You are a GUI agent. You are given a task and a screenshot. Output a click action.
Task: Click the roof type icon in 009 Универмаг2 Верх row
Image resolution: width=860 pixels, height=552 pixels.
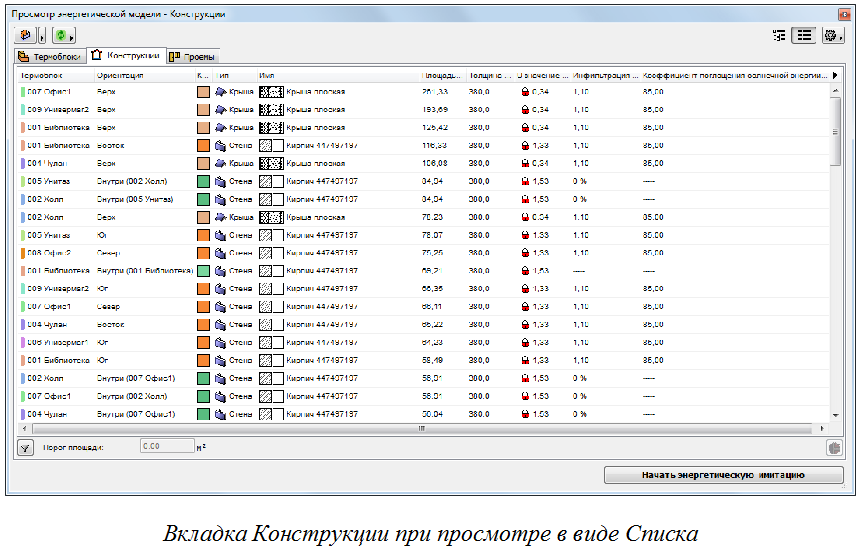tap(220, 110)
